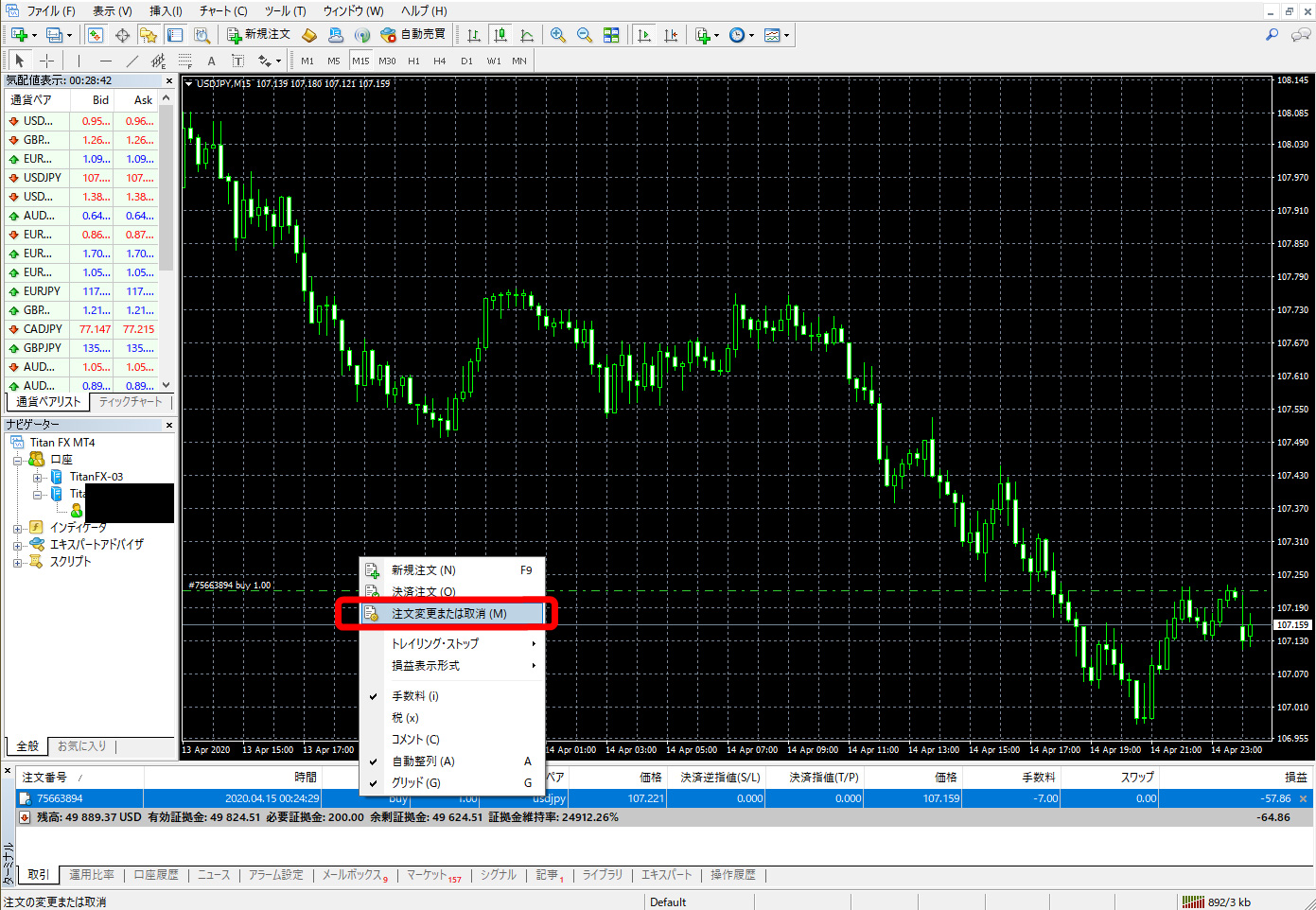Close order 75663894 with the x button
Image resolution: width=1316 pixels, height=910 pixels.
(1303, 799)
